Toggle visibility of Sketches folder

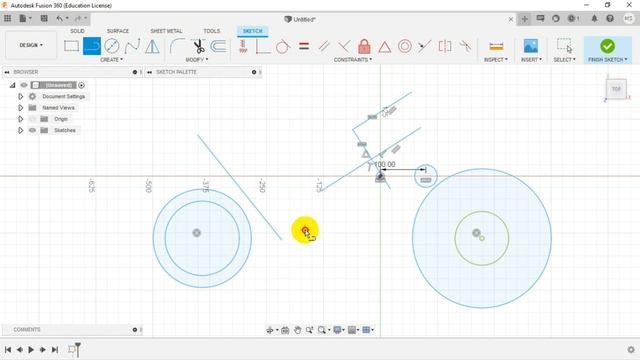pos(32,130)
